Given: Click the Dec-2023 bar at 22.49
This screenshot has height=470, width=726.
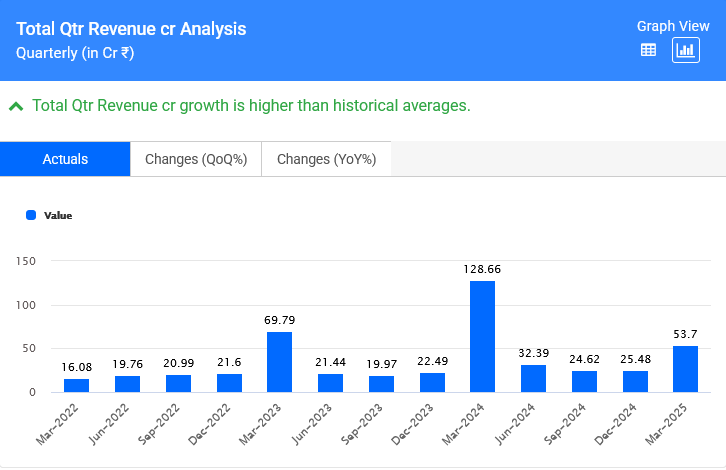Looking at the screenshot, I should 432,383.
